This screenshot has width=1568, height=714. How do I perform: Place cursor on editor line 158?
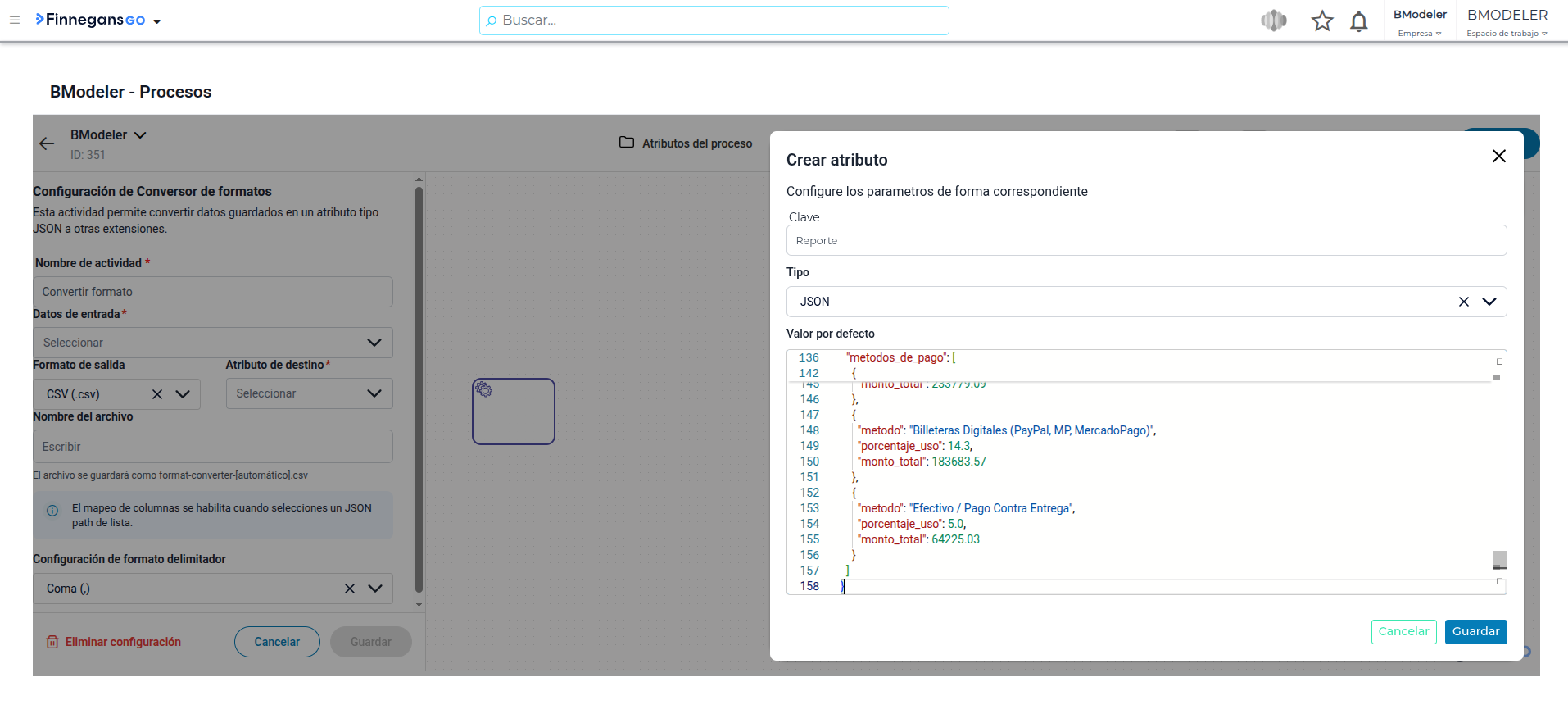point(1167,586)
